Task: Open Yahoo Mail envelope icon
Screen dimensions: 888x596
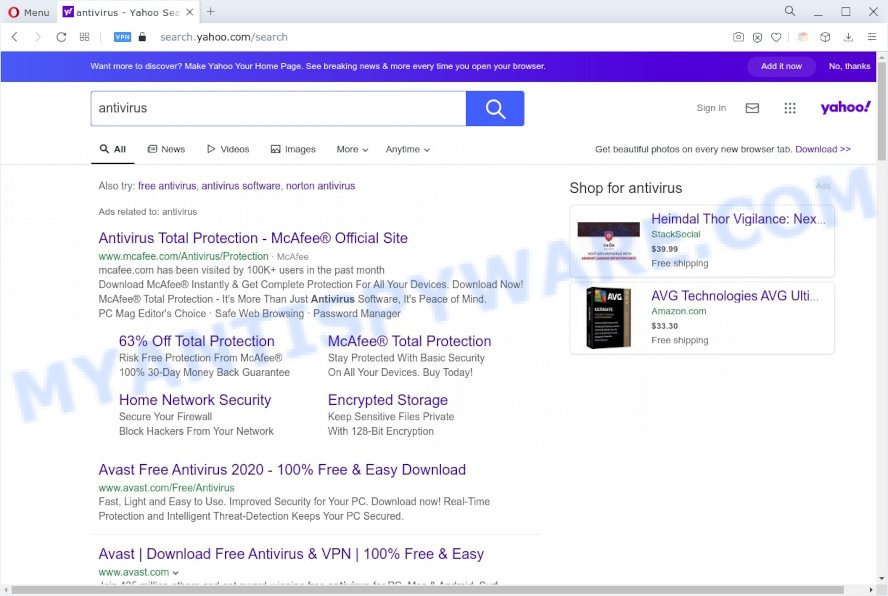Action: [x=752, y=108]
